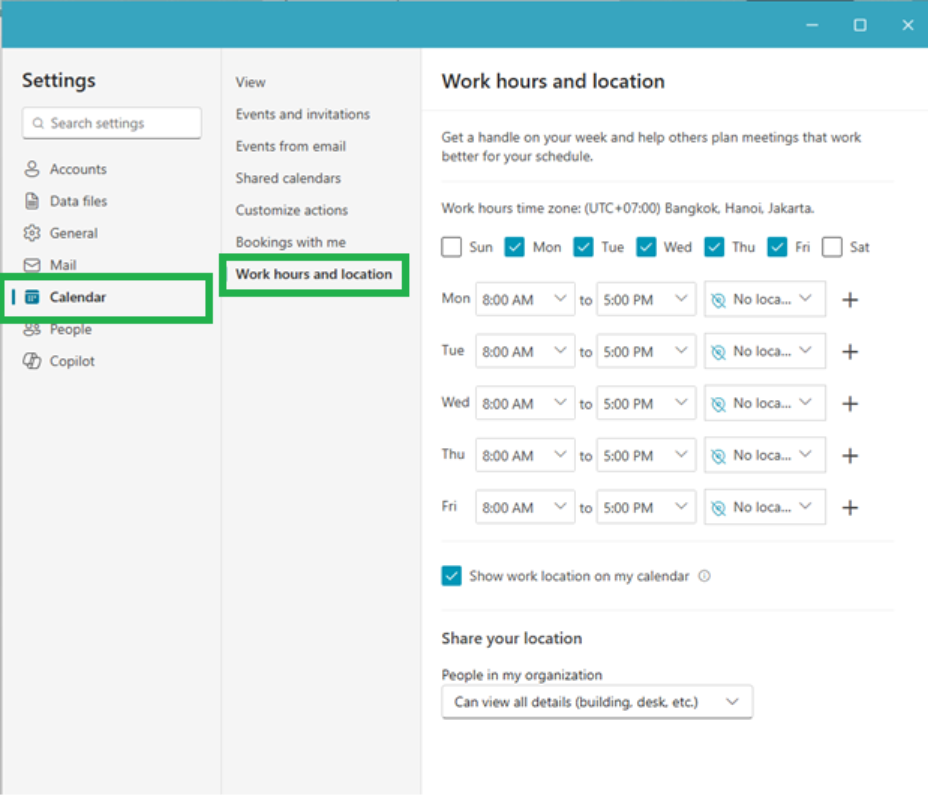928x795 pixels.
Task: Toggle the Sun workday checkbox
Action: (452, 247)
